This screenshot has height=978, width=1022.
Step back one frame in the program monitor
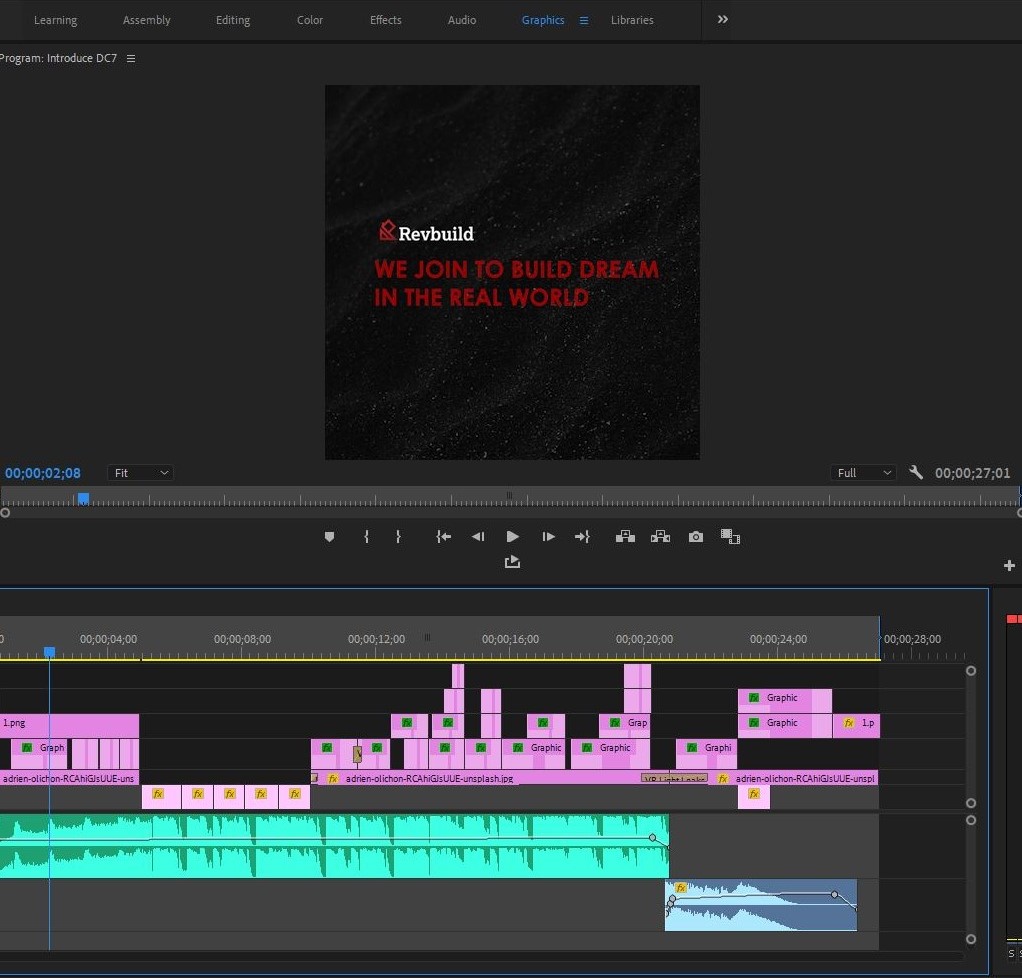[x=478, y=537]
